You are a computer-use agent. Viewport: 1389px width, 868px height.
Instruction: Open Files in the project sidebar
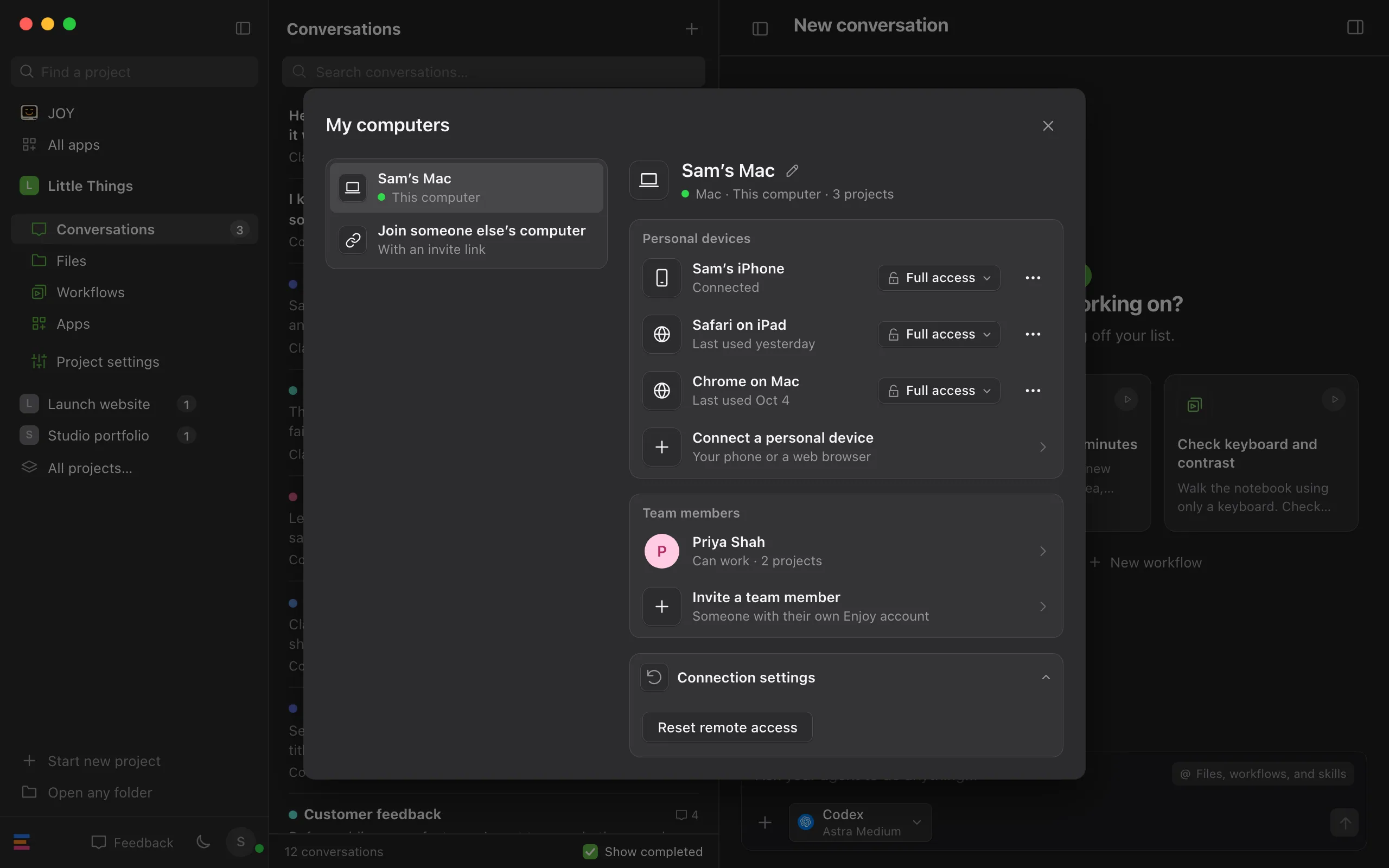point(135,260)
